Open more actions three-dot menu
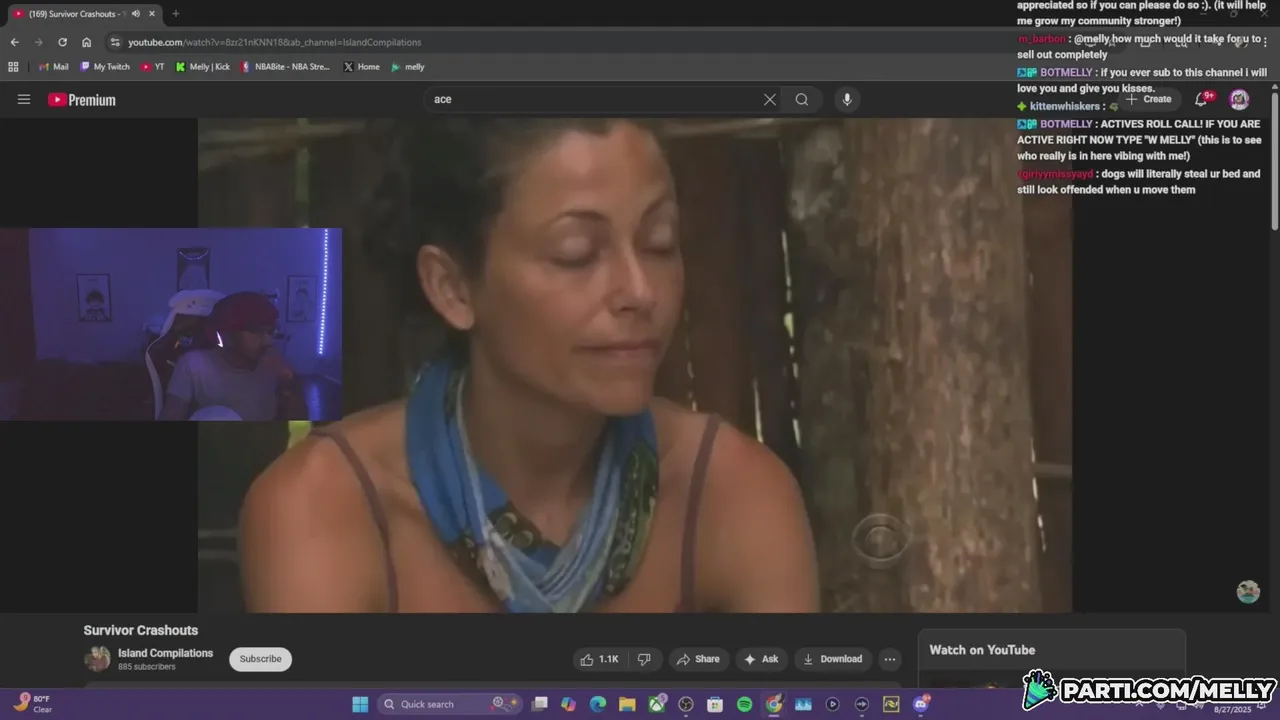Screen dimensions: 1280x720 tap(890, 659)
